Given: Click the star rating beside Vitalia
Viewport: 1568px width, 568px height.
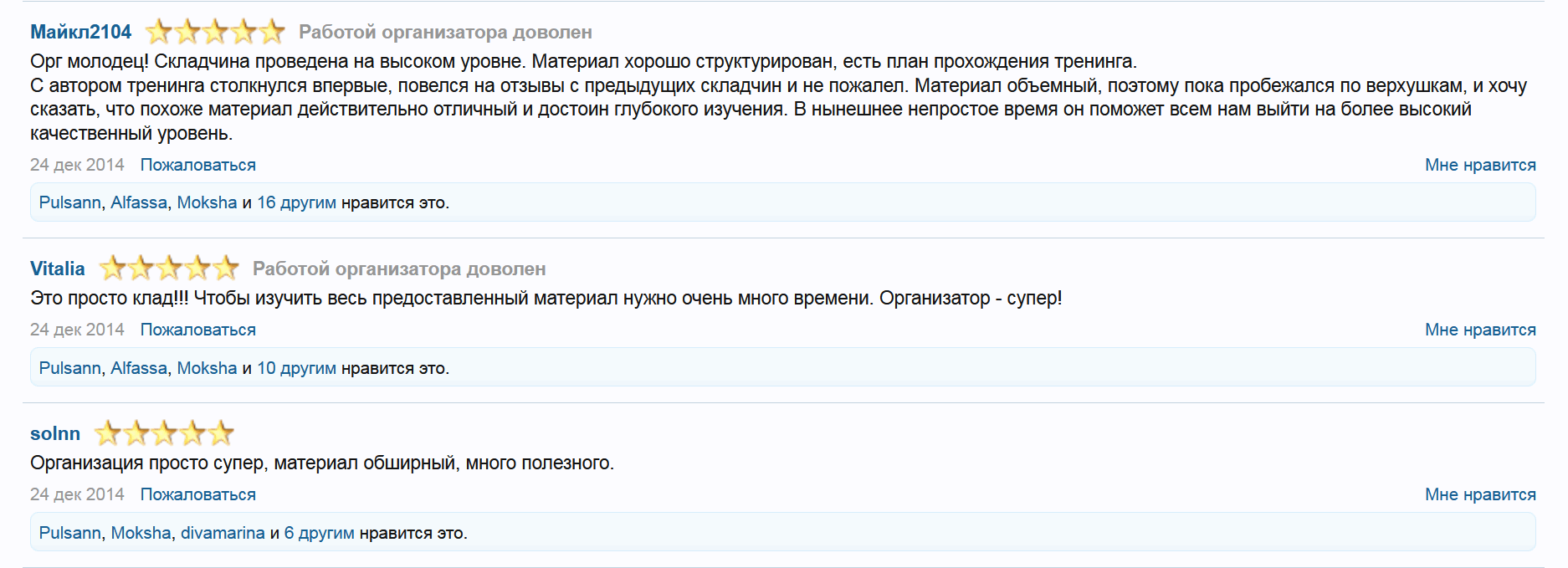Looking at the screenshot, I should tap(169, 269).
